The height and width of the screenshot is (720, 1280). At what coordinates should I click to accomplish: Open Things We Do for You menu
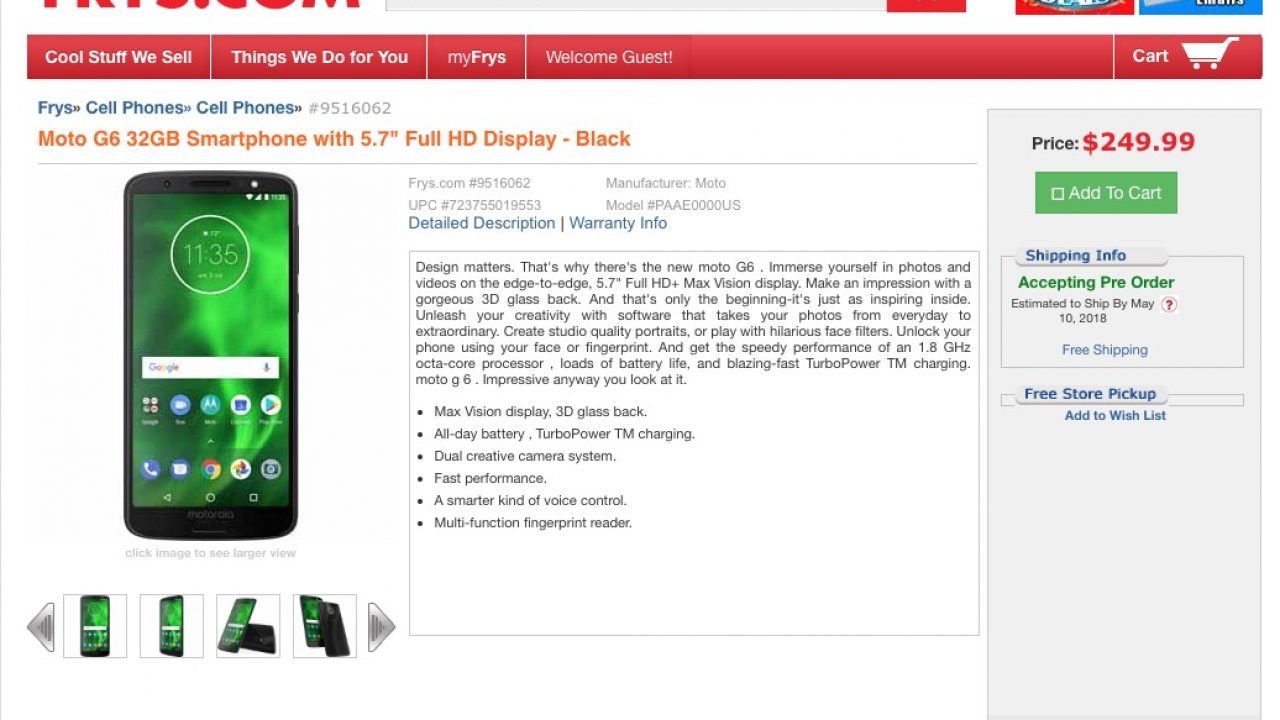pos(320,57)
